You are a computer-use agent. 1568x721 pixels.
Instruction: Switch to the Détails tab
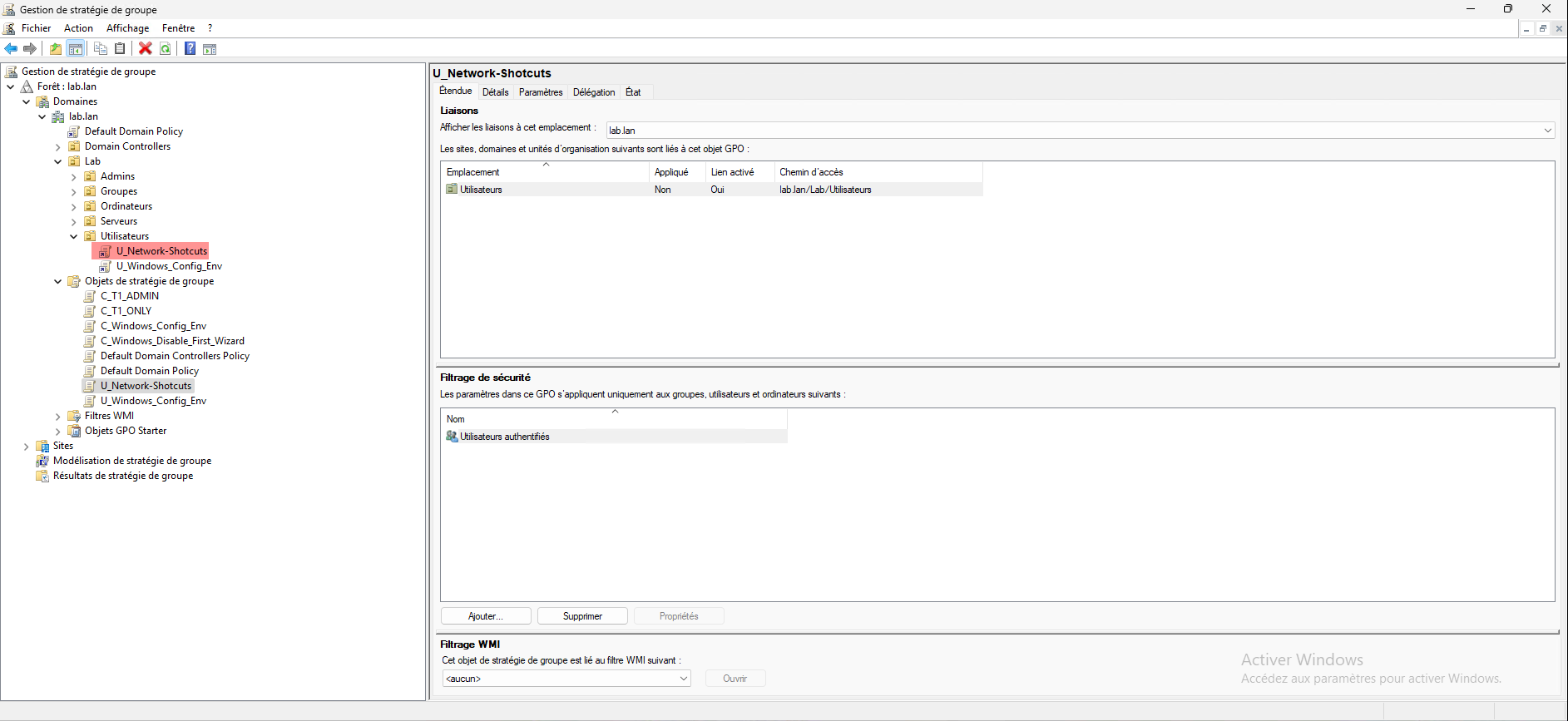pos(495,92)
